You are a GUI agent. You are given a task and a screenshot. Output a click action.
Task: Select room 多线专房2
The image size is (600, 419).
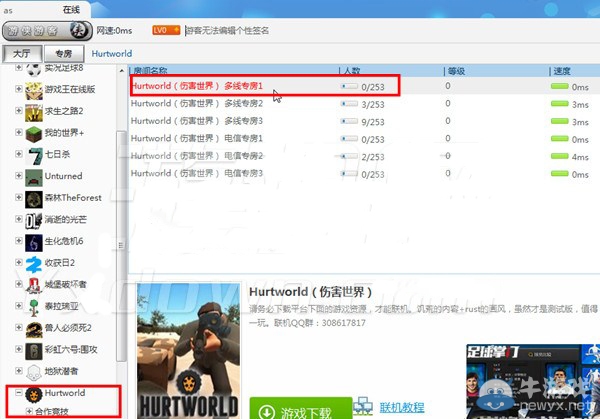(197, 103)
